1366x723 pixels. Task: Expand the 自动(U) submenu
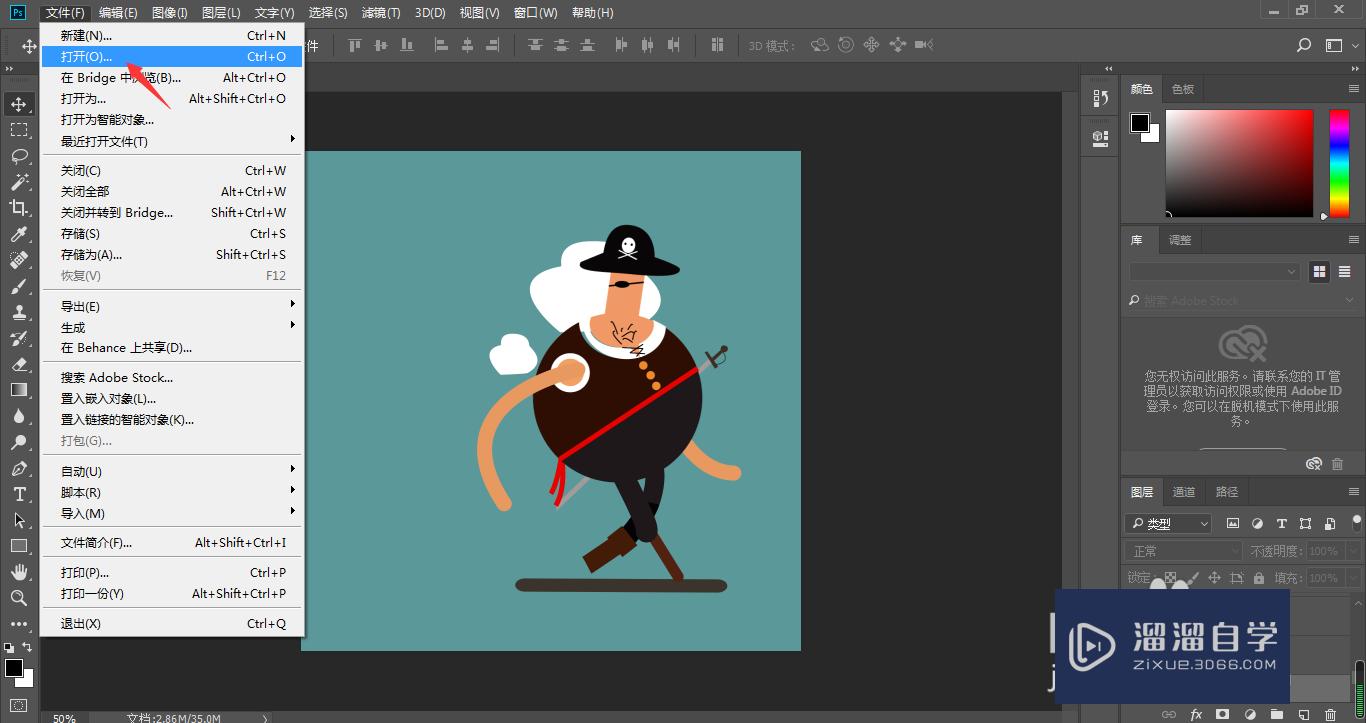(x=172, y=471)
